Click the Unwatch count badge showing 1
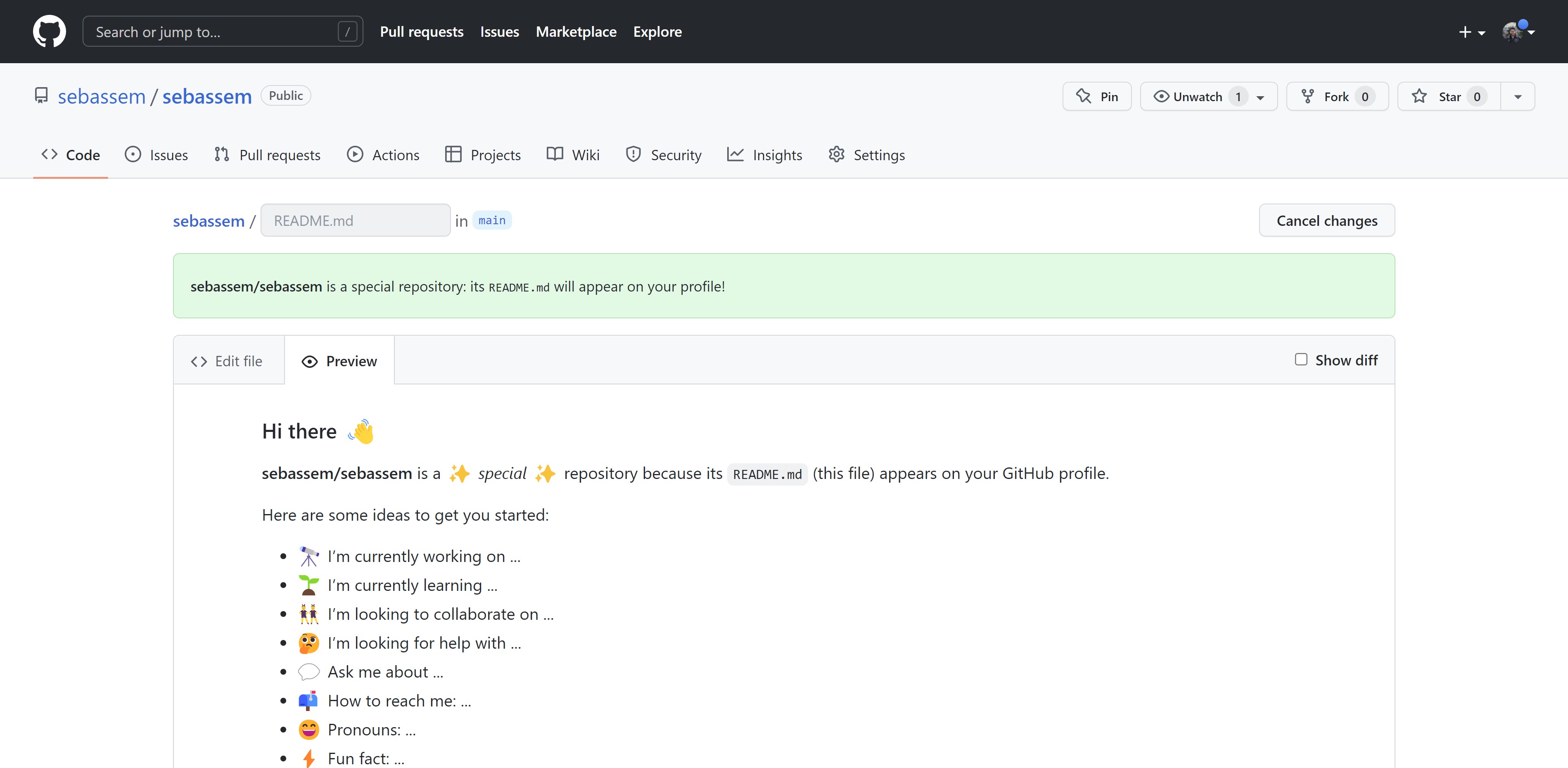 [1238, 97]
